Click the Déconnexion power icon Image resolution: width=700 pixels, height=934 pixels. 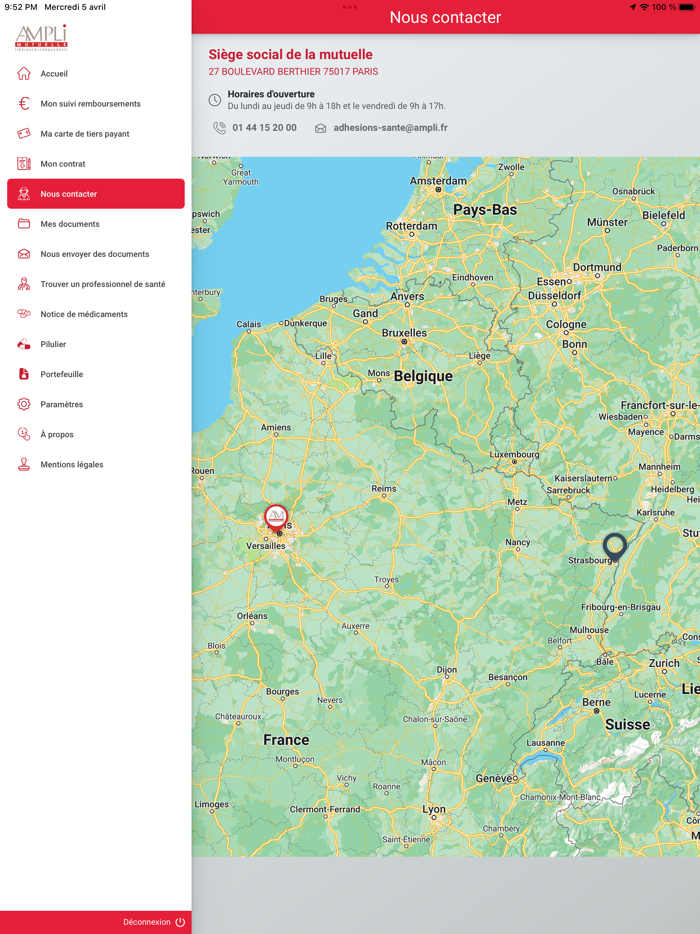click(180, 922)
